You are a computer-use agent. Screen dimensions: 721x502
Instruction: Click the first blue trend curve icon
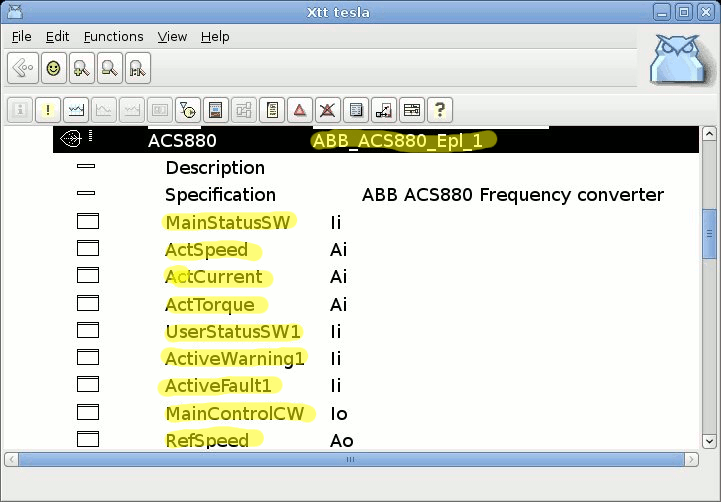(76, 110)
